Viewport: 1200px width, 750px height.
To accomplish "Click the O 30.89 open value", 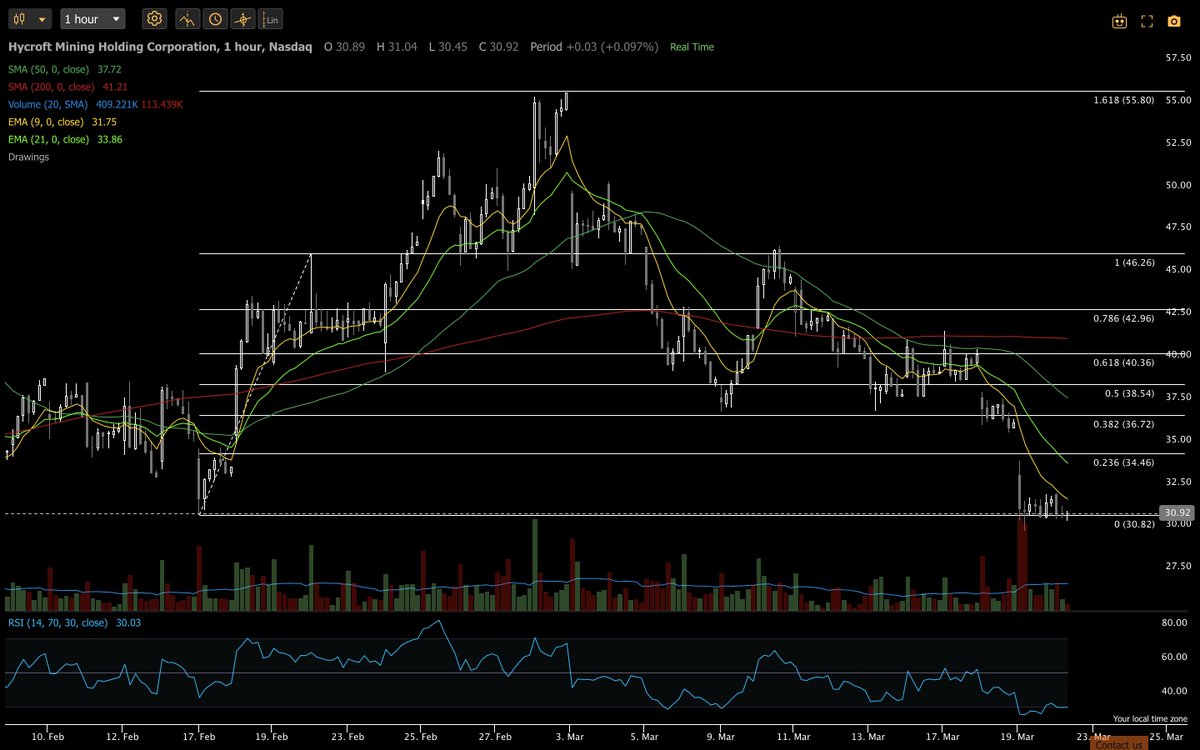I will tap(345, 47).
